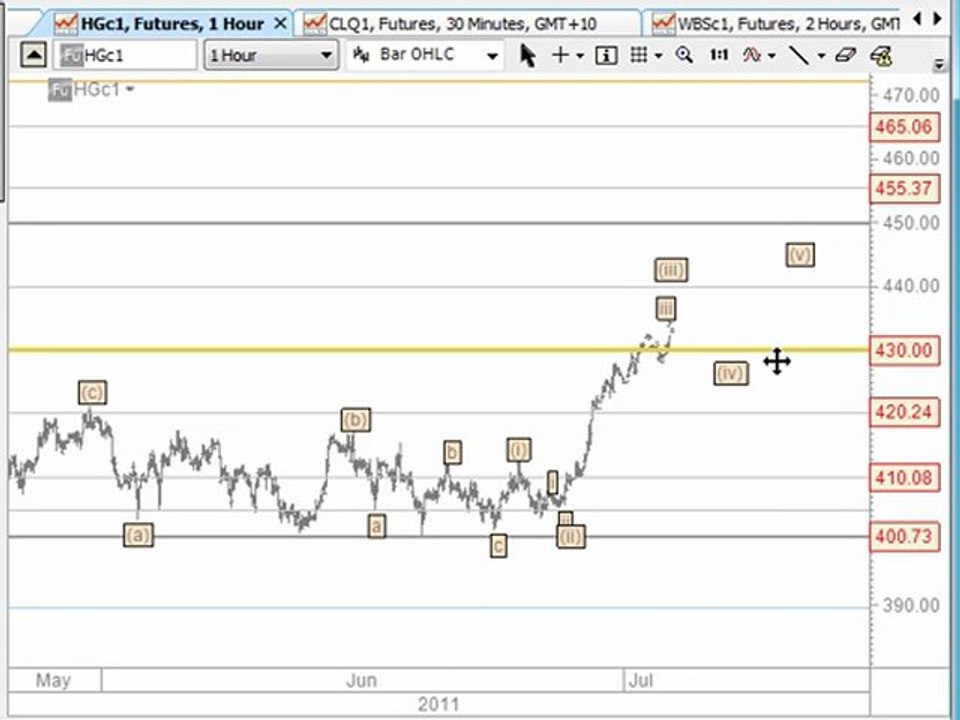
Task: Select the crosshair cursor tool
Action: point(560,55)
